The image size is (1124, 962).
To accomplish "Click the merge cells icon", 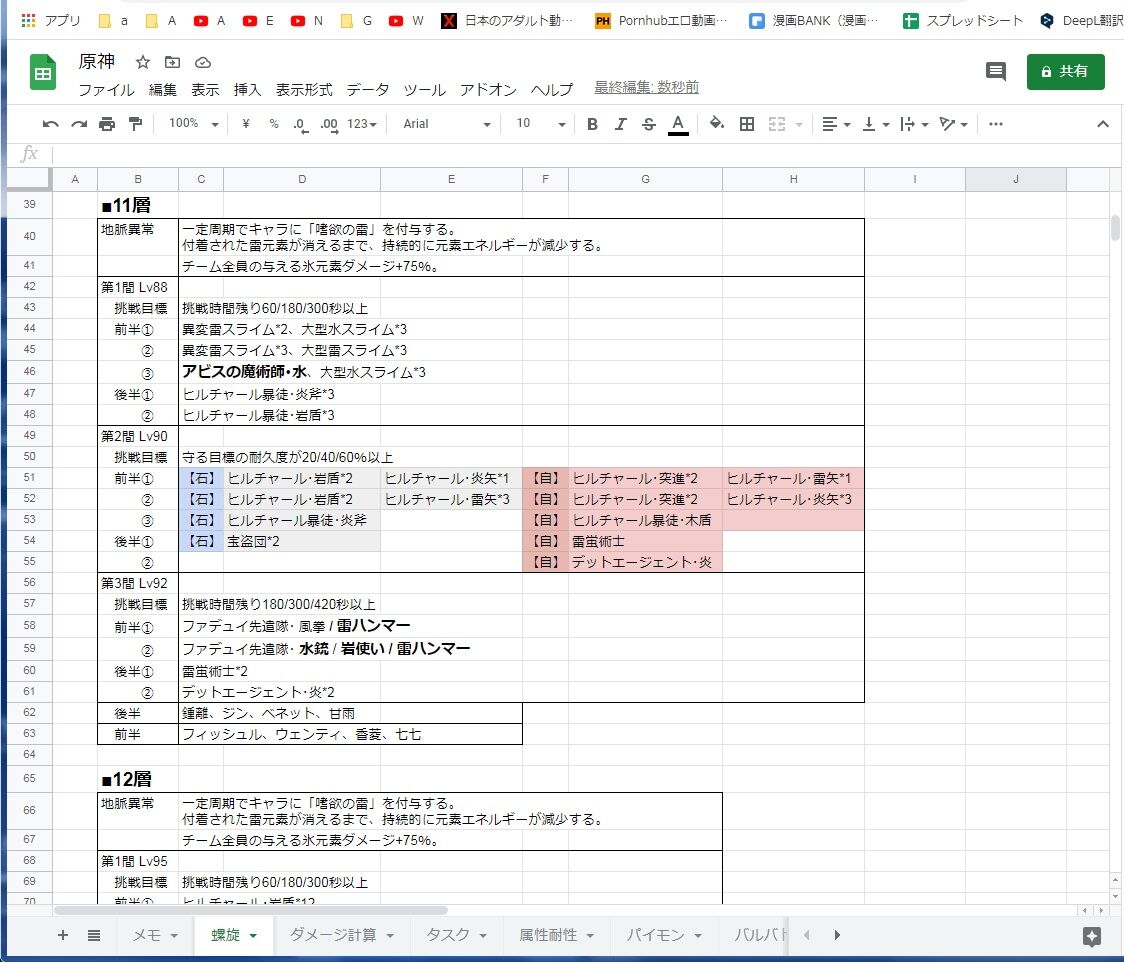I will [x=777, y=124].
